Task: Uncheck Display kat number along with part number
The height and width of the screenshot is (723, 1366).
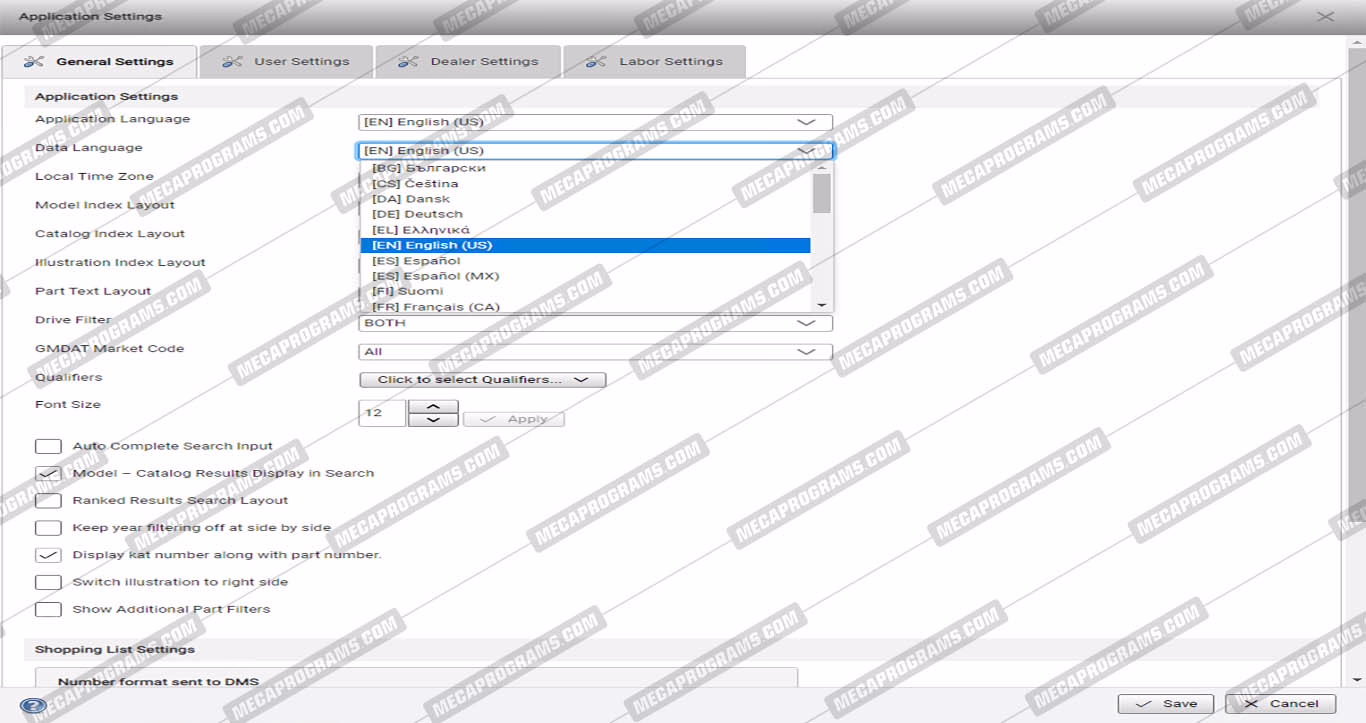Action: (48, 555)
